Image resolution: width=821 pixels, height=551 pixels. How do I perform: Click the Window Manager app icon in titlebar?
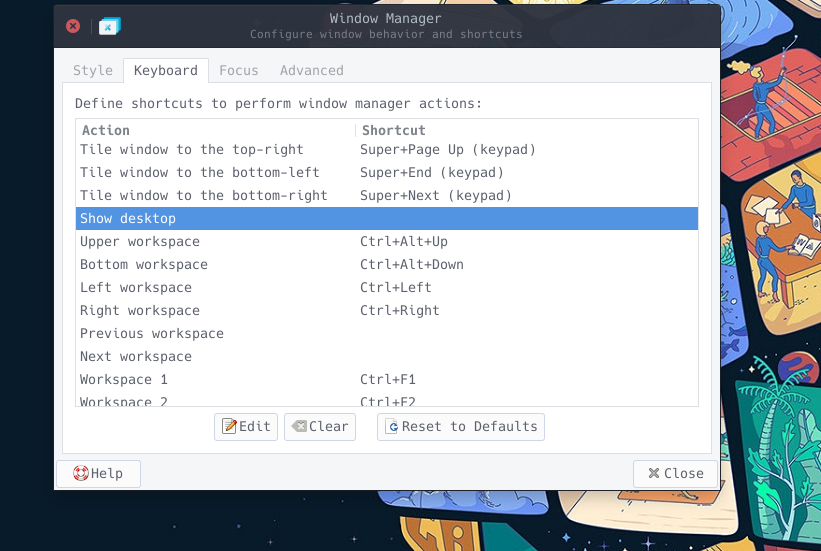pos(109,26)
